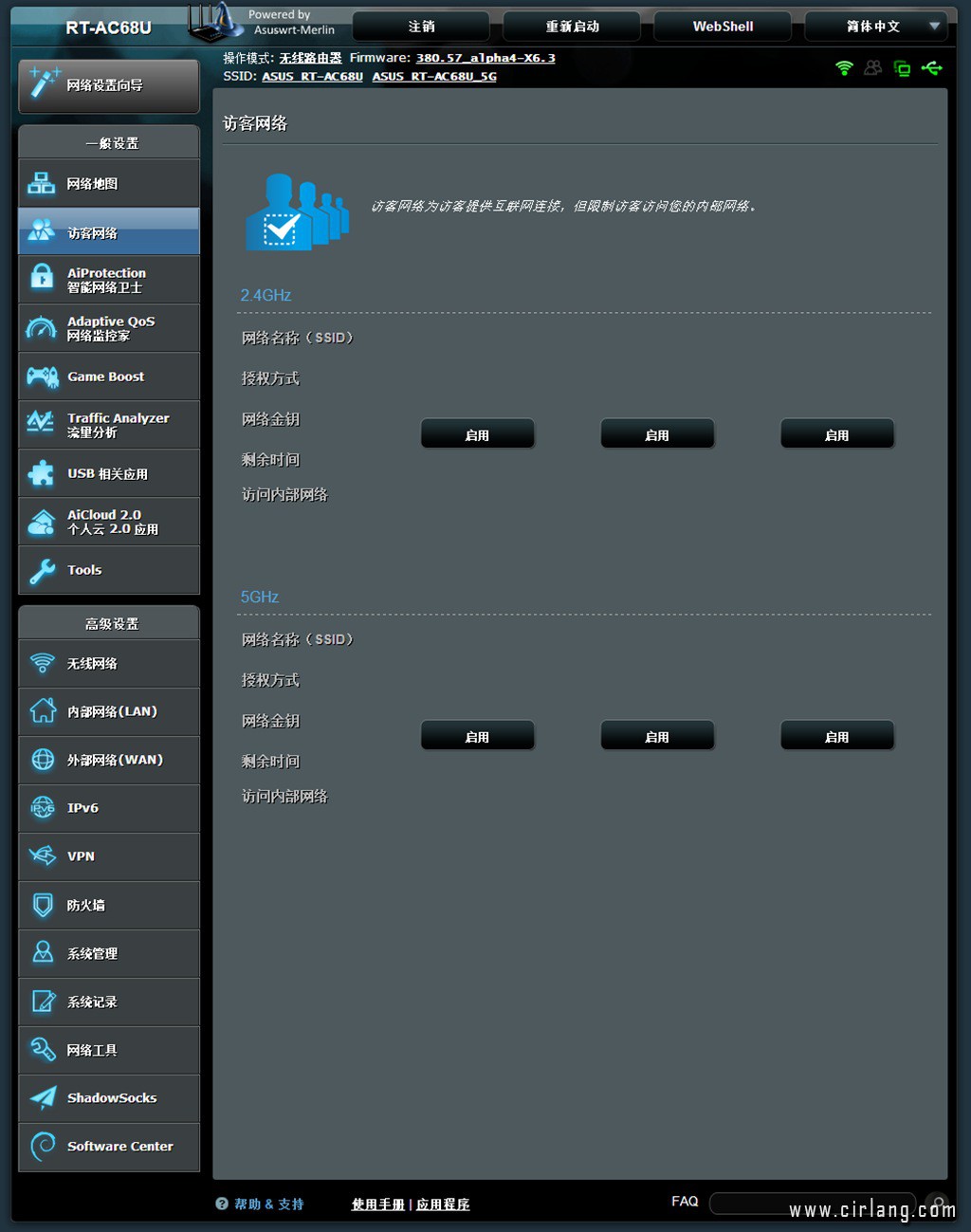
Task: Click the 防火墙 shield icon
Action: pos(43,905)
